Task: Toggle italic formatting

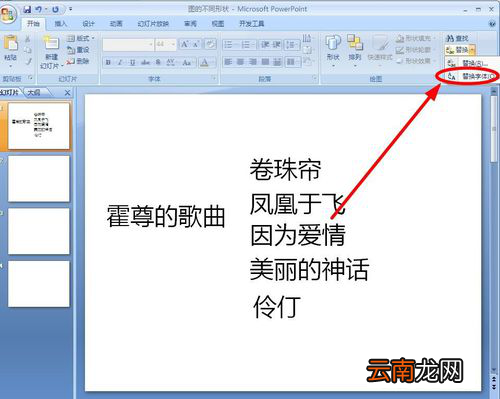Action: coord(120,62)
